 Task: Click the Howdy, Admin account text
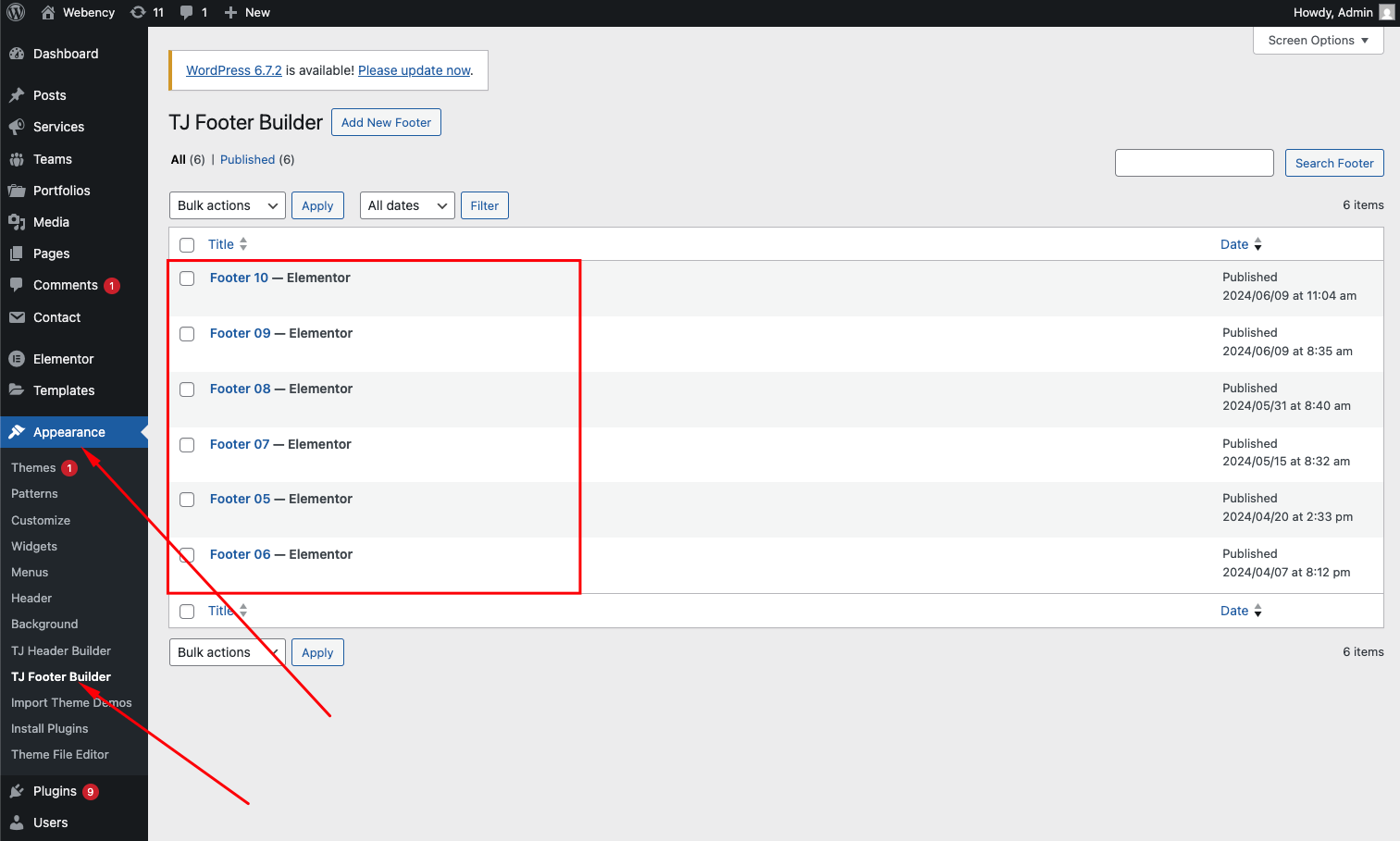1332,12
